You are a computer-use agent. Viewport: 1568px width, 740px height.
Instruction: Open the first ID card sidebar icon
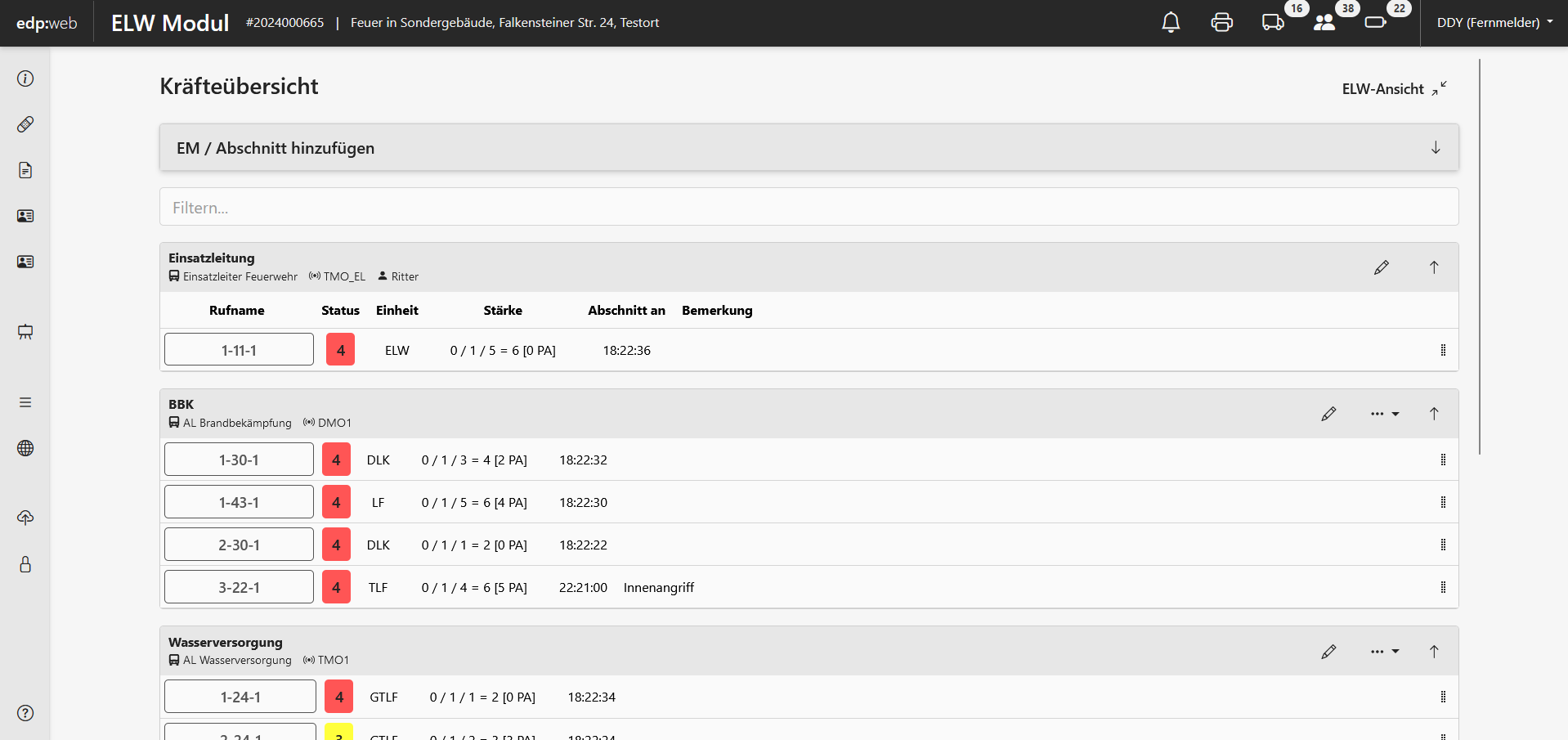pos(25,216)
